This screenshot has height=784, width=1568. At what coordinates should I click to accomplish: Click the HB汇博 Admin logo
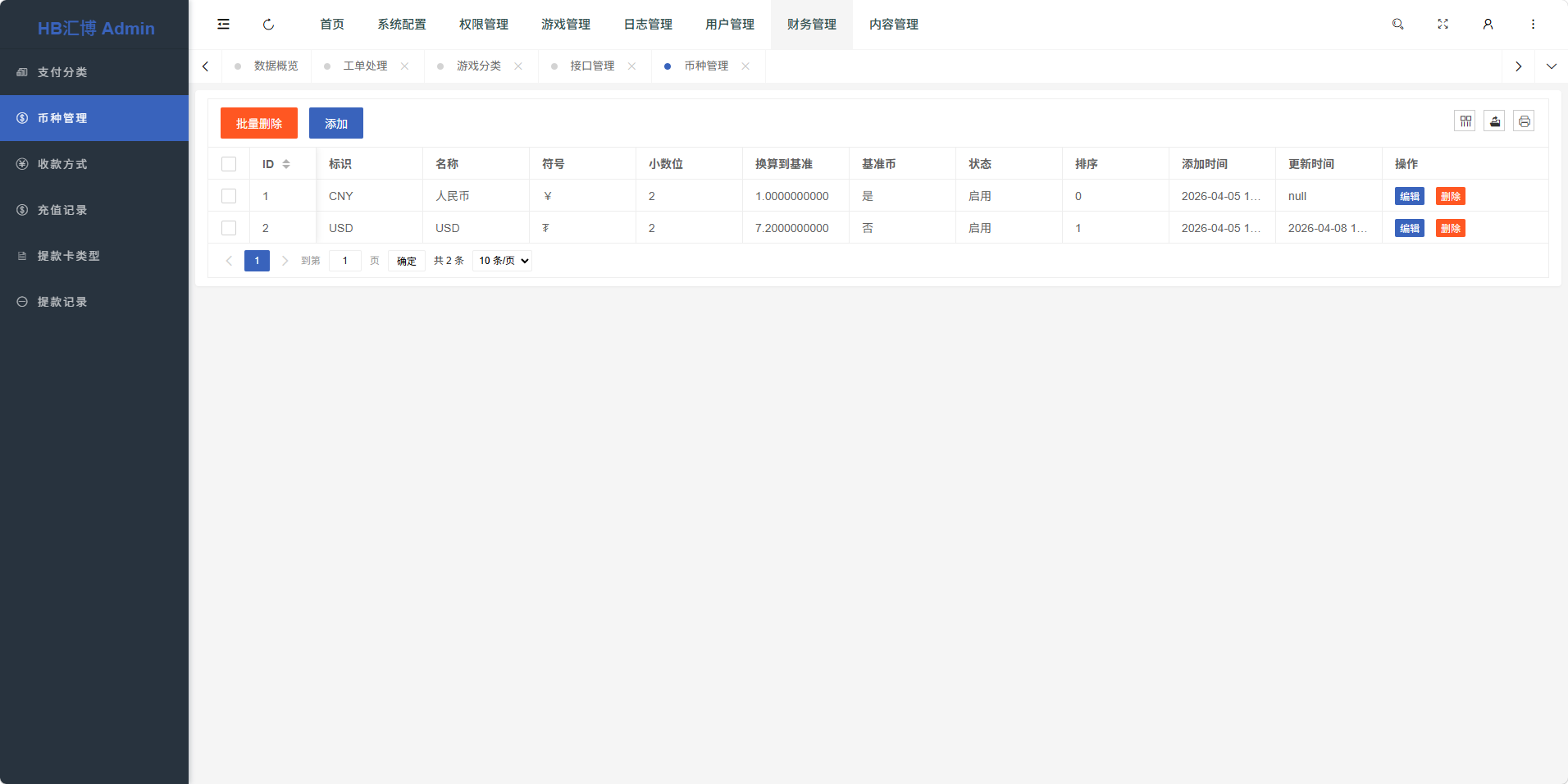pyautogui.click(x=96, y=28)
